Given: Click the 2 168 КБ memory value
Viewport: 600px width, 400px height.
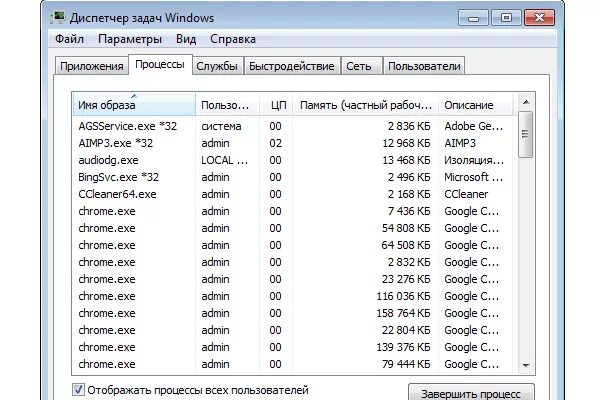Looking at the screenshot, I should [x=409, y=194].
